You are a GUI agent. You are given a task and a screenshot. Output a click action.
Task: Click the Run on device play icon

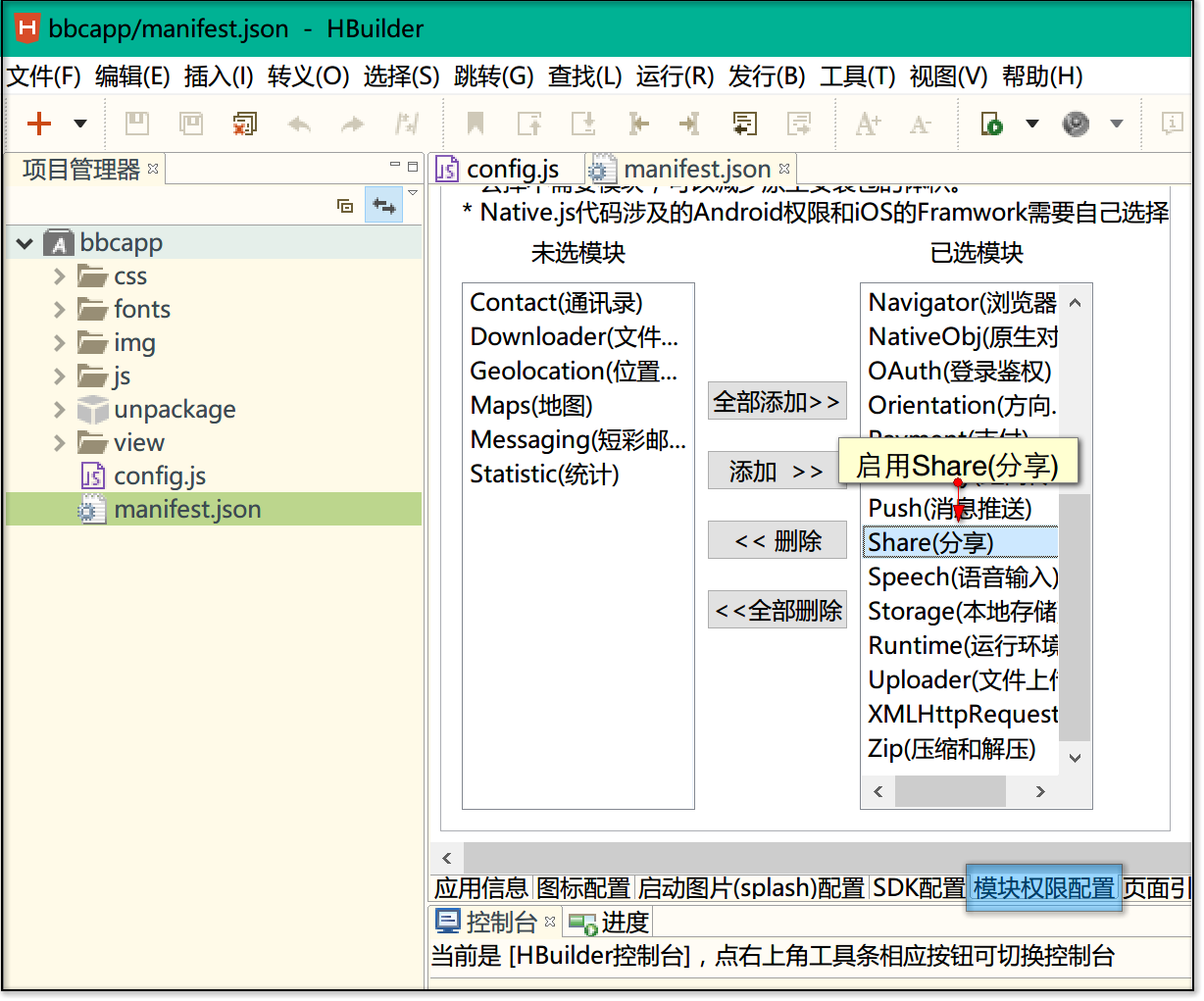tap(992, 124)
